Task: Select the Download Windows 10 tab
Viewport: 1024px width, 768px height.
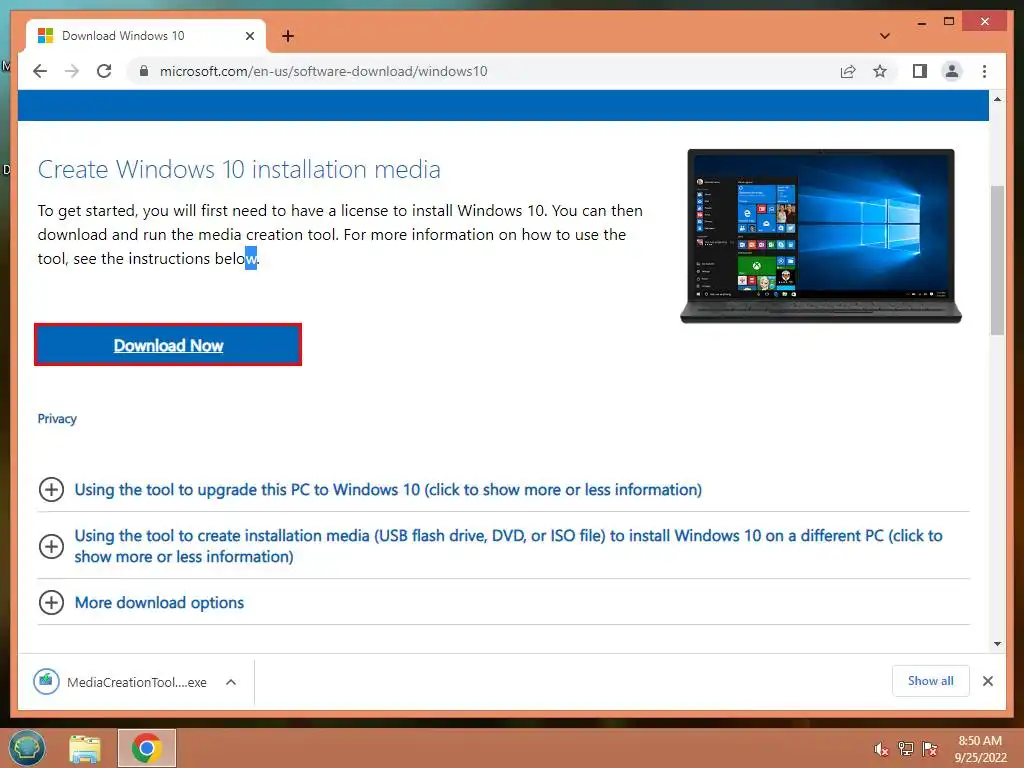Action: (146, 36)
